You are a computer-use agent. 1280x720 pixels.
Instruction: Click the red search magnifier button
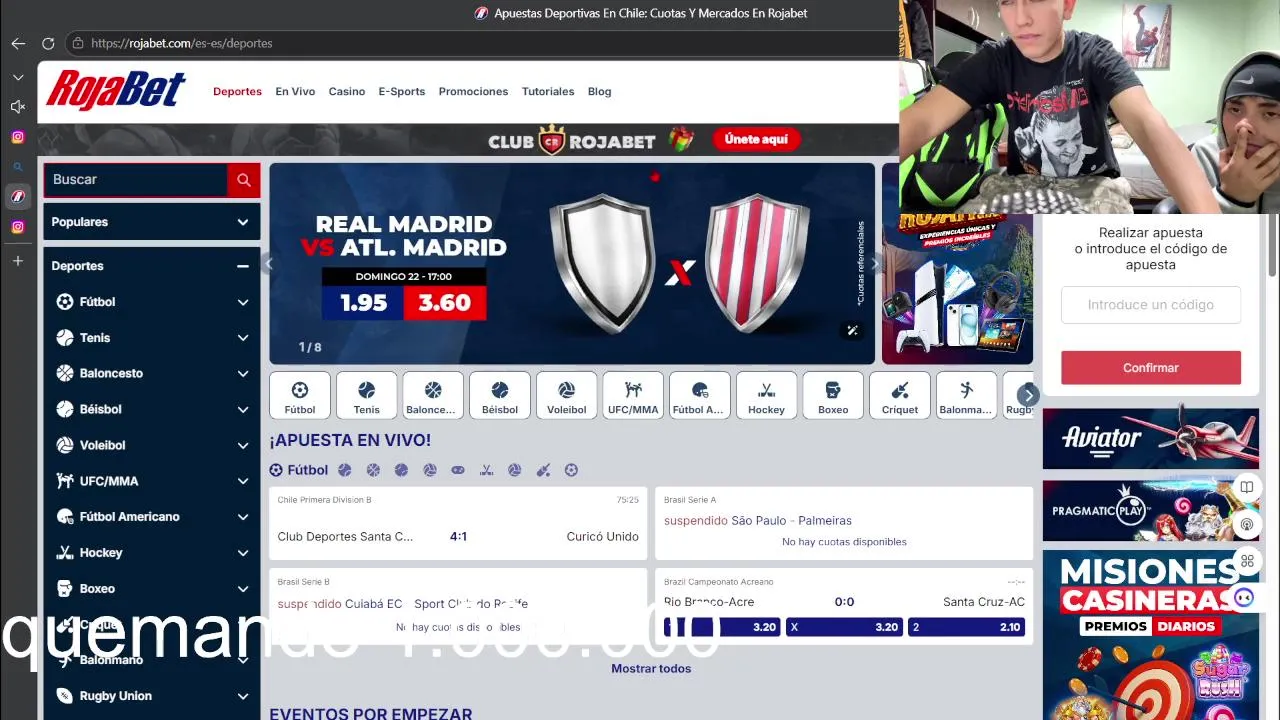pos(244,180)
